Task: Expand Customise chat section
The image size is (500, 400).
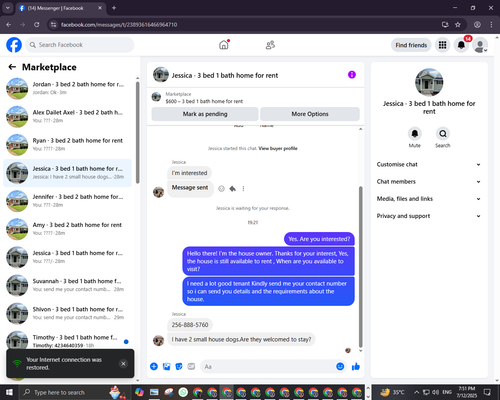Action: pos(429,164)
